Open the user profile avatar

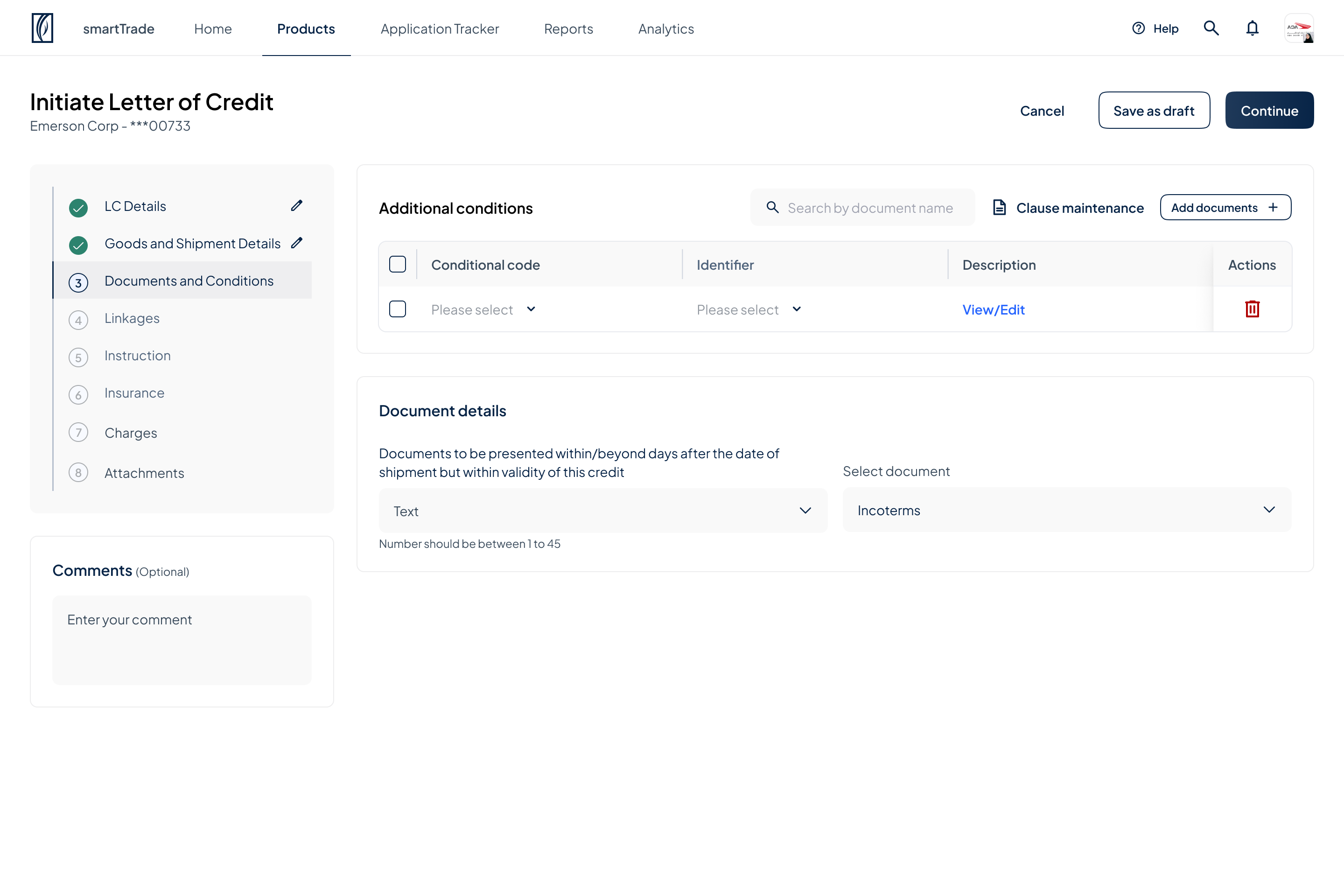point(1299,28)
